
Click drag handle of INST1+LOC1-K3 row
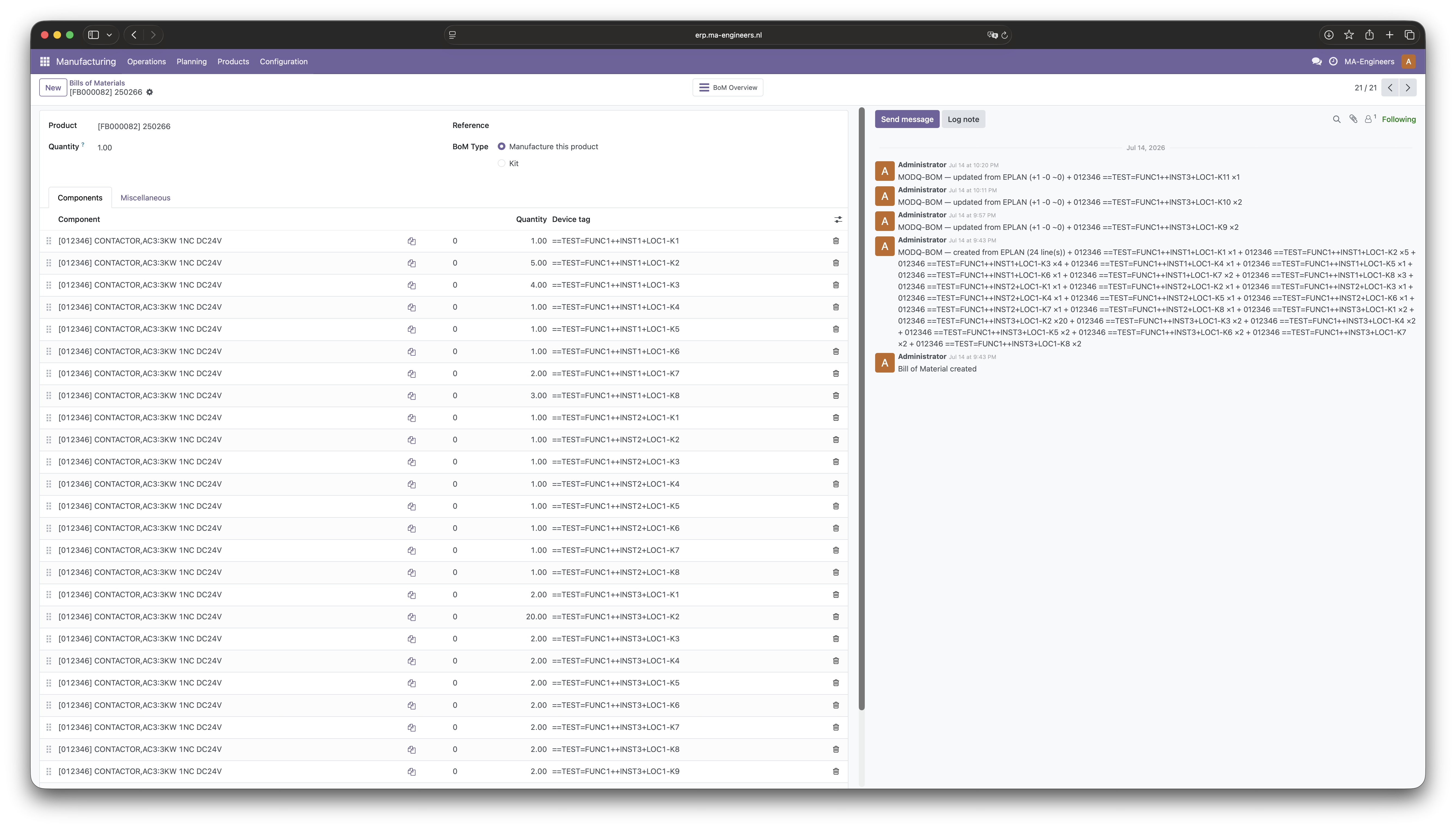pyautogui.click(x=48, y=285)
